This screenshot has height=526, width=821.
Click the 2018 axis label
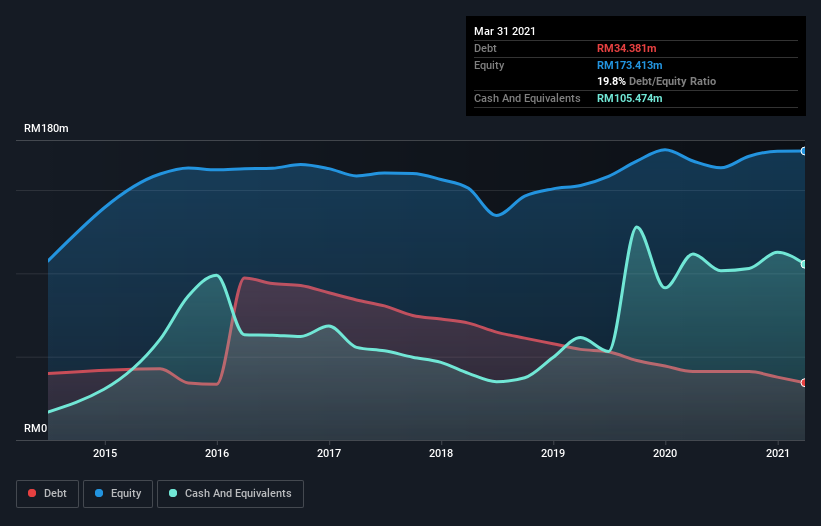click(x=441, y=453)
